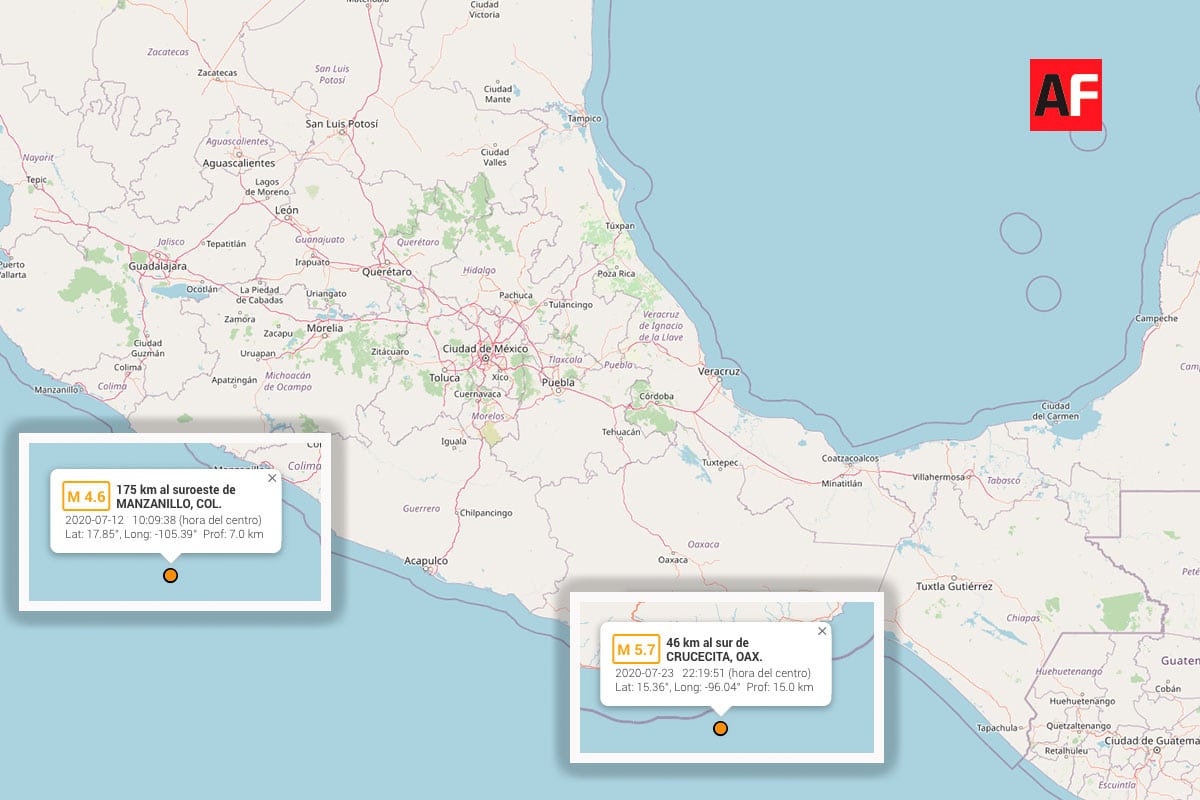Click the AF logo
This screenshot has width=1200, height=800.
(x=1066, y=95)
